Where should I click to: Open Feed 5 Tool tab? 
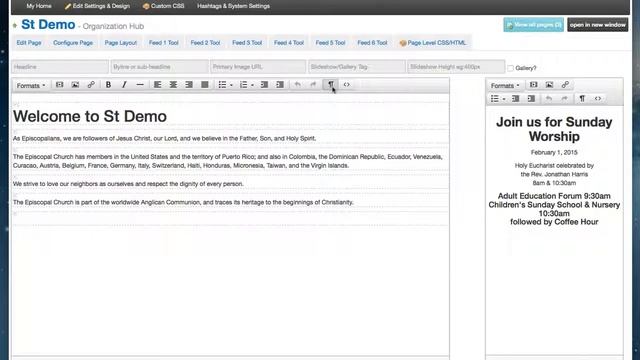[331, 43]
